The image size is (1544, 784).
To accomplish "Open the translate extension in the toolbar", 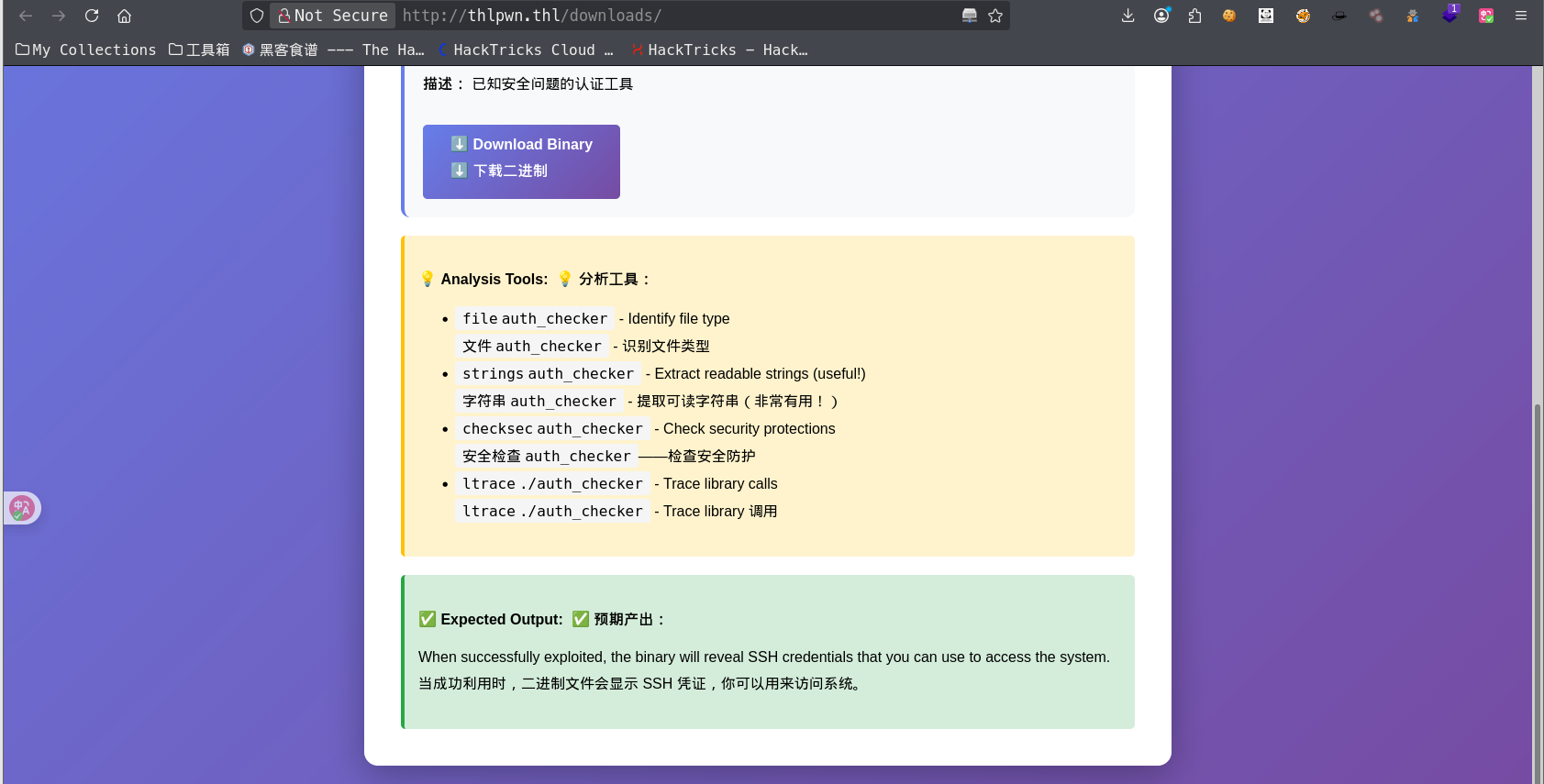I will point(1486,16).
